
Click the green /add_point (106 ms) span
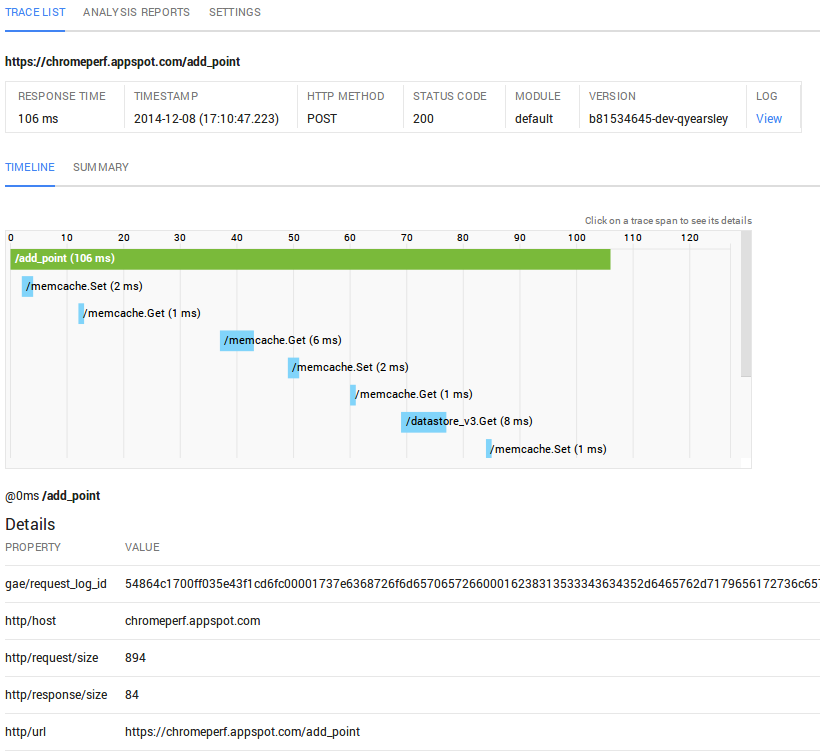coord(310,259)
